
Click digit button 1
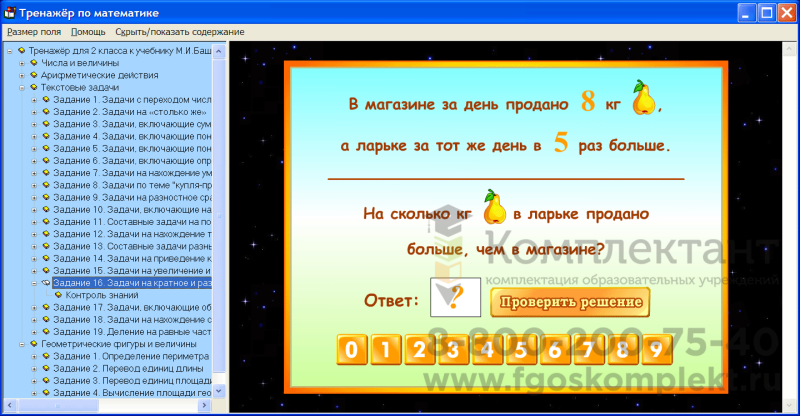pyautogui.click(x=385, y=350)
